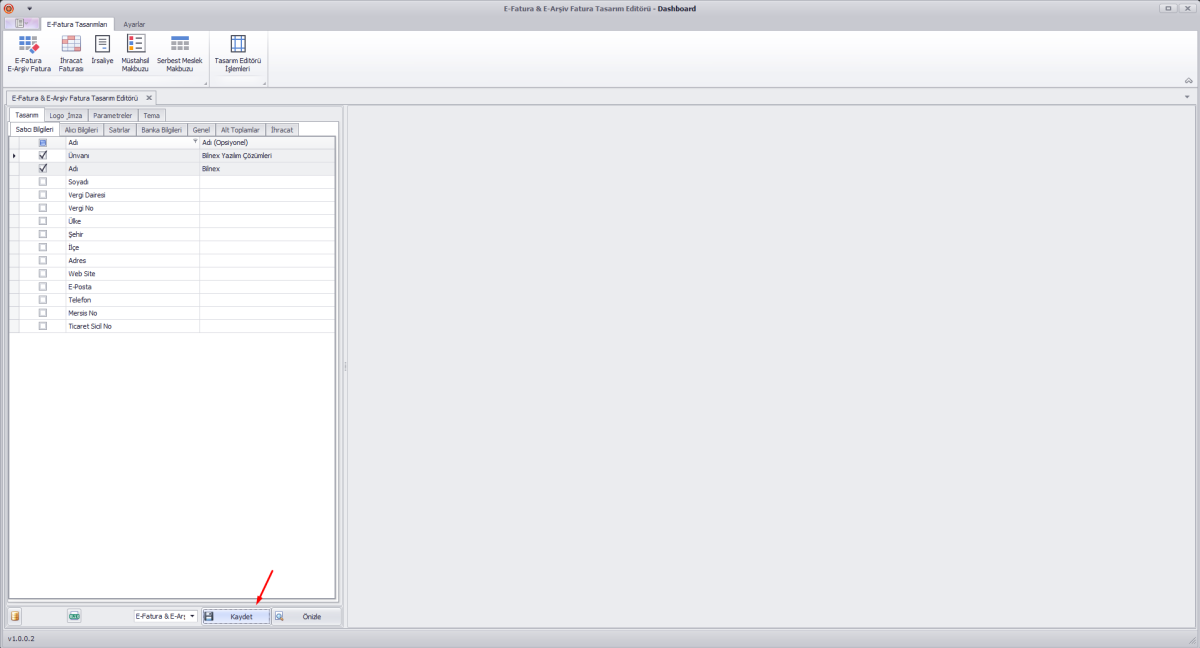The height and width of the screenshot is (648, 1200).
Task: Click the Önizle preview button
Action: tap(306, 617)
